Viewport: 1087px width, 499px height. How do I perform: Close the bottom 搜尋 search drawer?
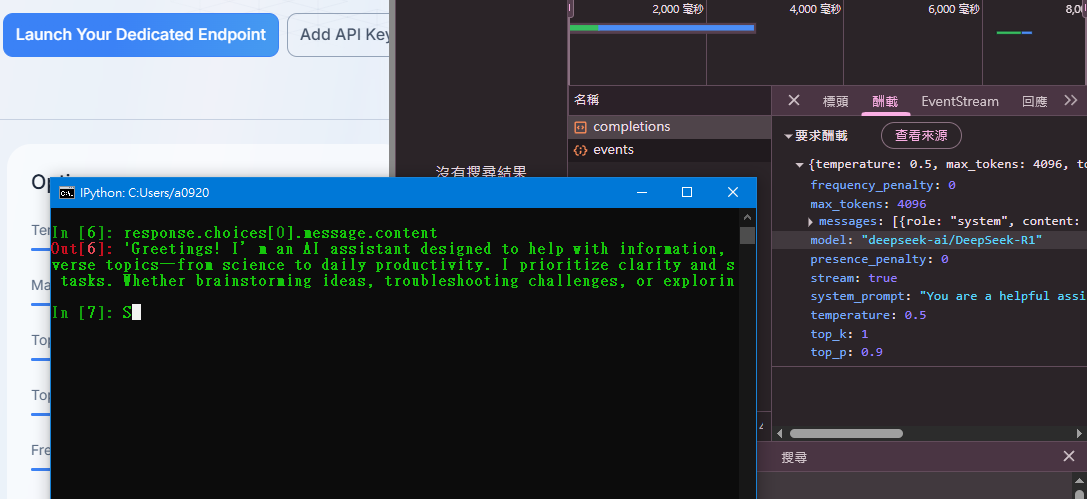[1069, 457]
